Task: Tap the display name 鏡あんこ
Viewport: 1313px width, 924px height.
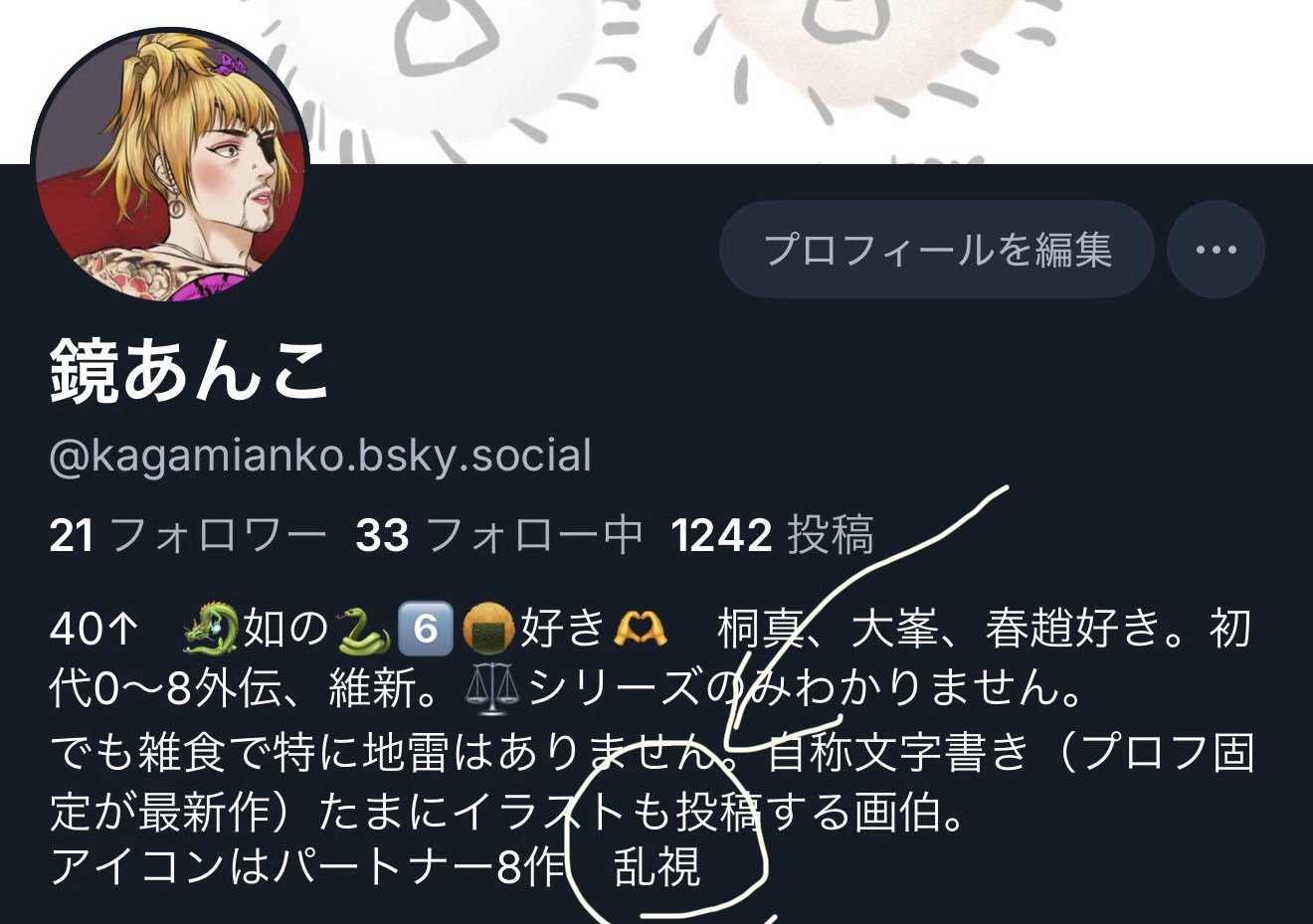Action: [x=189, y=370]
